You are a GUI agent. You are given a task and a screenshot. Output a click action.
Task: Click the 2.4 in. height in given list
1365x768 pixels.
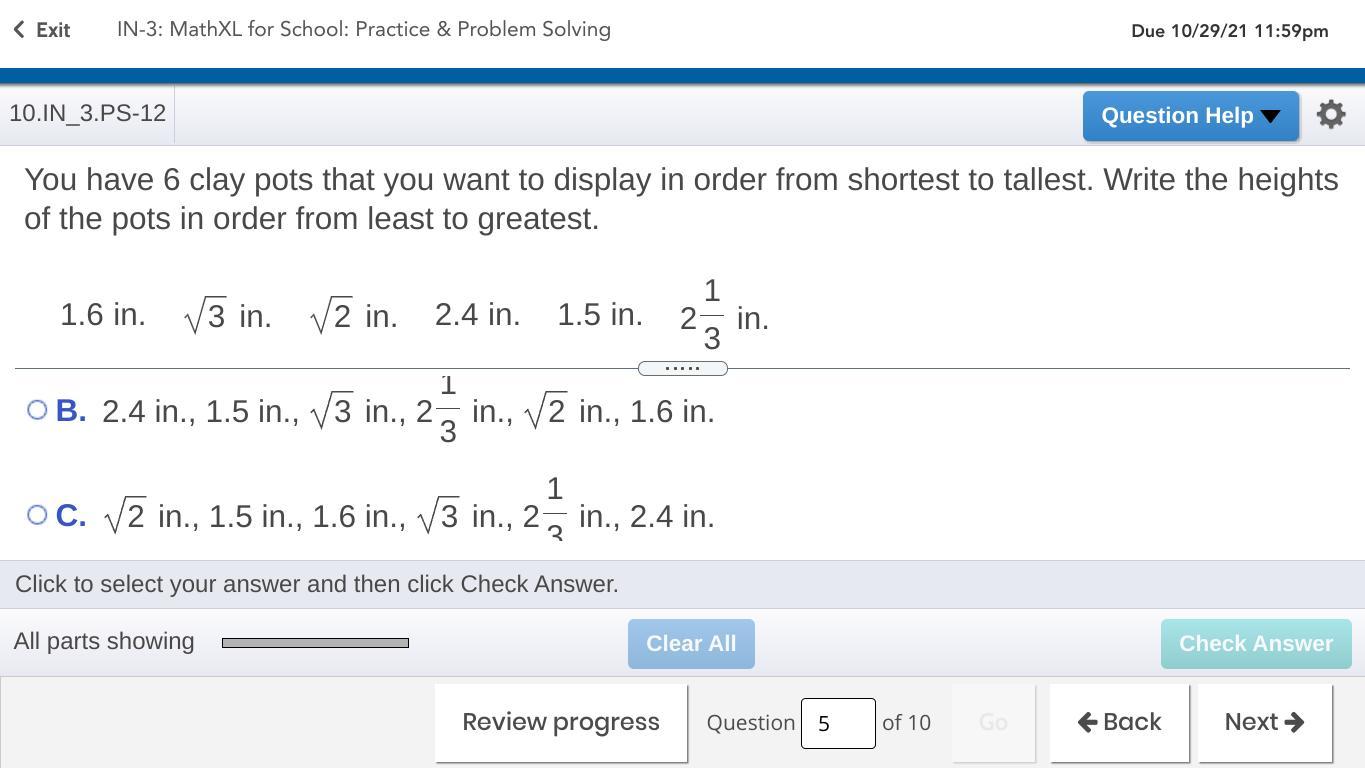point(477,315)
